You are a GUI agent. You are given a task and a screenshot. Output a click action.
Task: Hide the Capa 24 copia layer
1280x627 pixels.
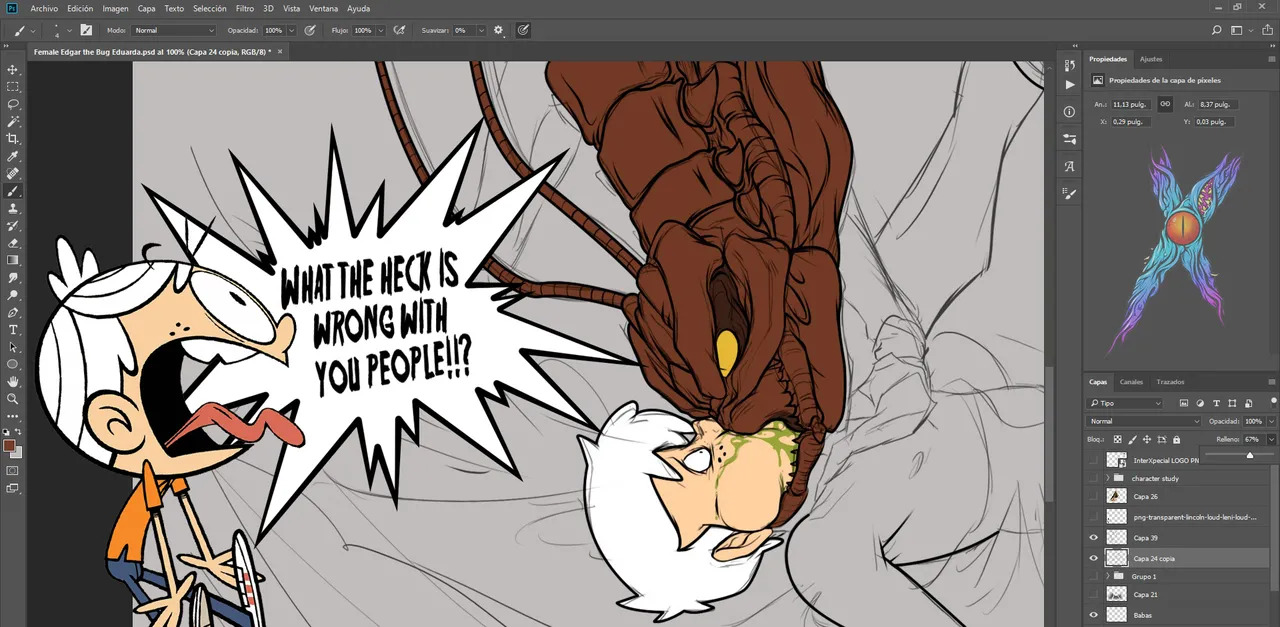click(x=1093, y=558)
